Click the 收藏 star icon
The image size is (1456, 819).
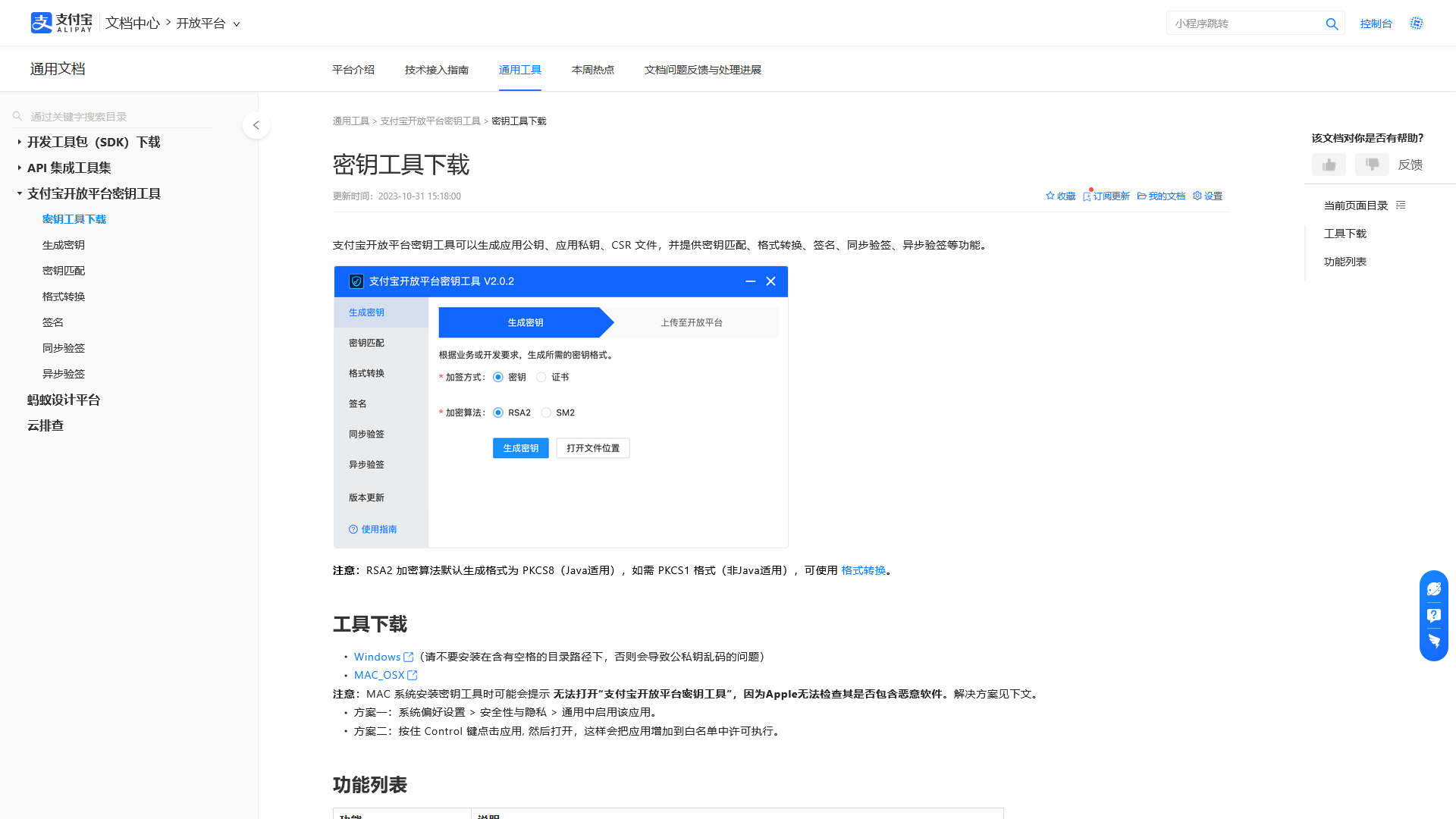1050,196
